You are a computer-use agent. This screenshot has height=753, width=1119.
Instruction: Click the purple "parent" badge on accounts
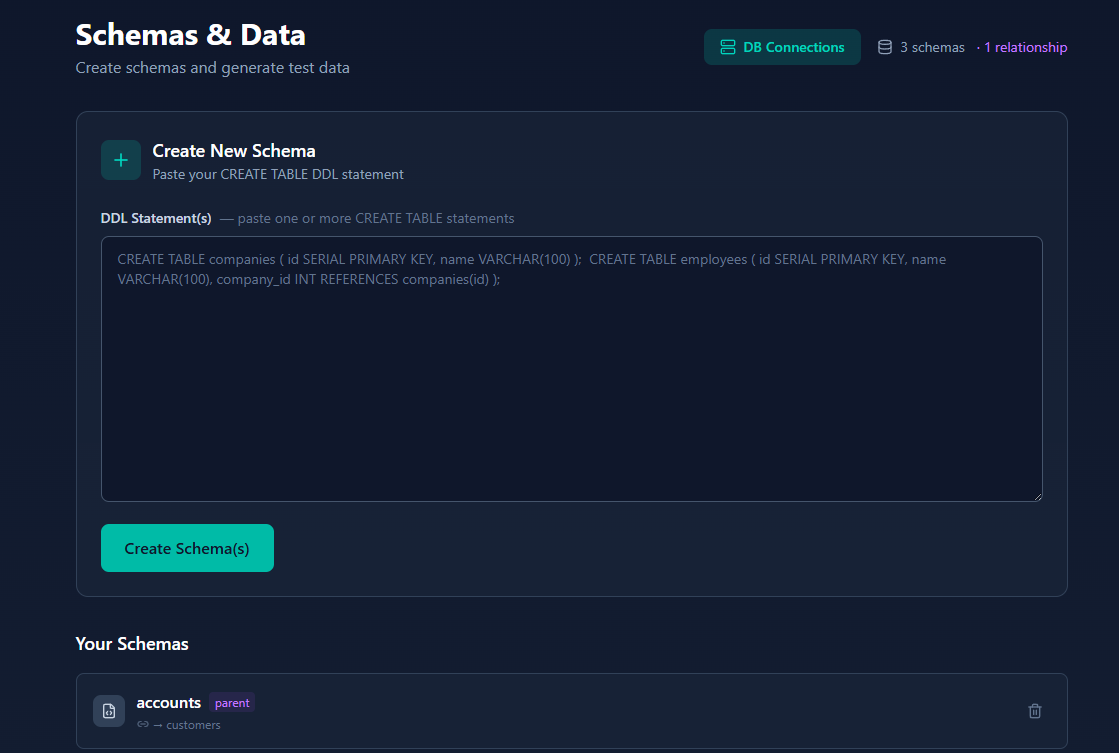[x=232, y=703]
